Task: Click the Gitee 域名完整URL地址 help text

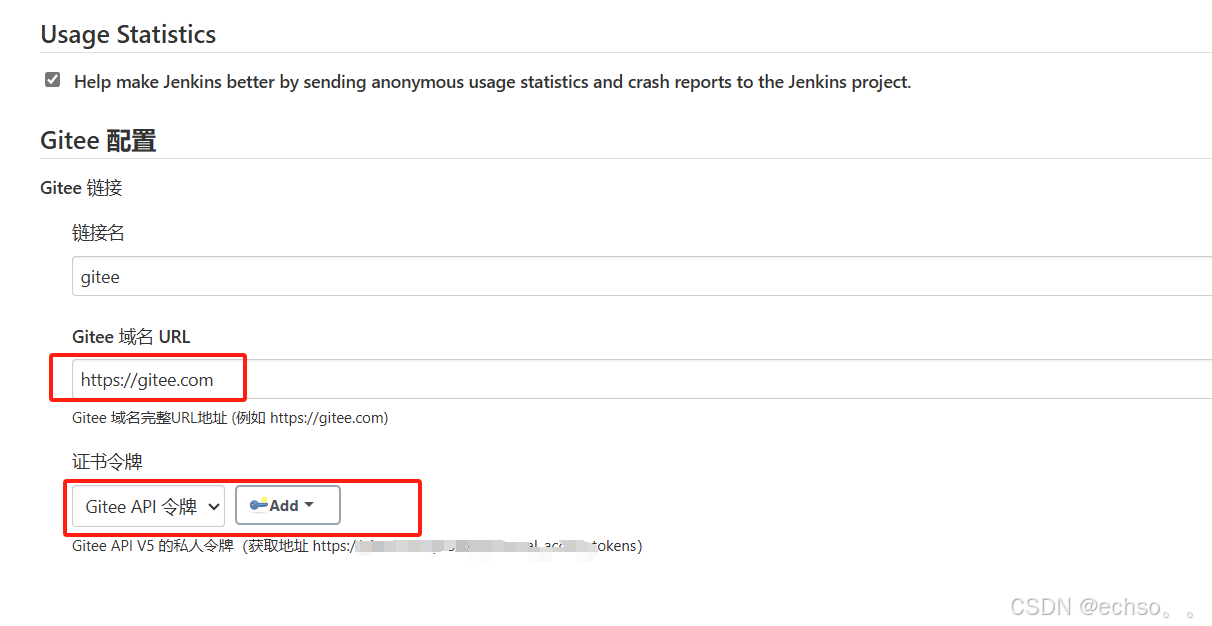Action: [x=230, y=418]
